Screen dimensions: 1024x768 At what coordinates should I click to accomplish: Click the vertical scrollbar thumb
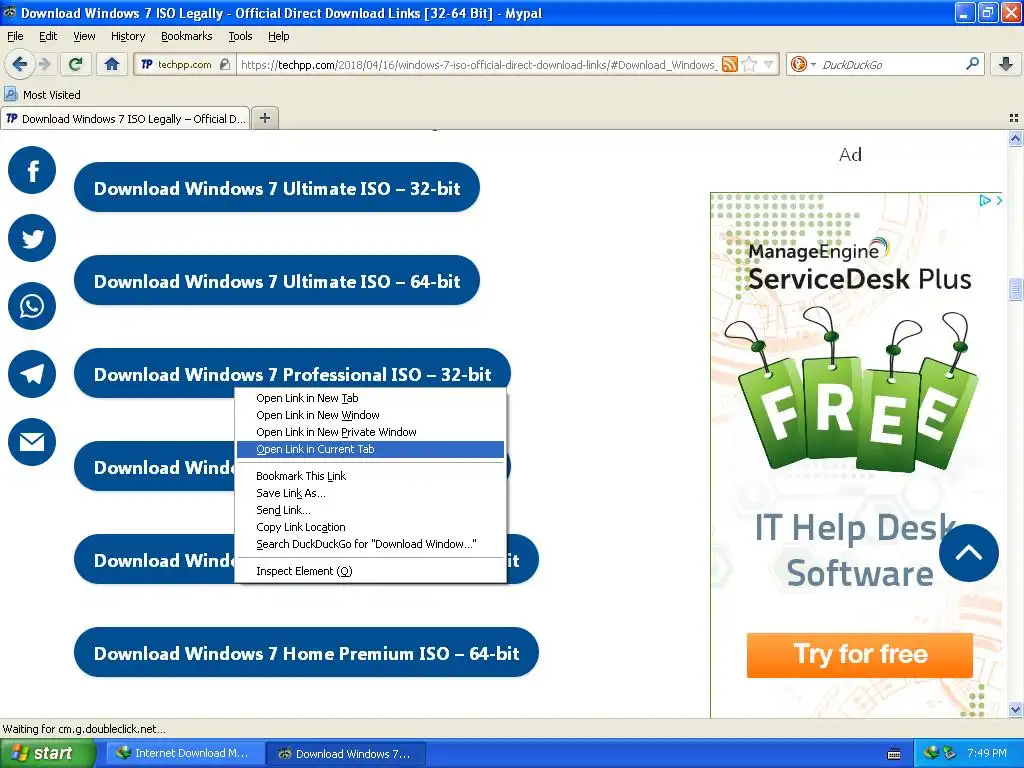(x=1016, y=288)
